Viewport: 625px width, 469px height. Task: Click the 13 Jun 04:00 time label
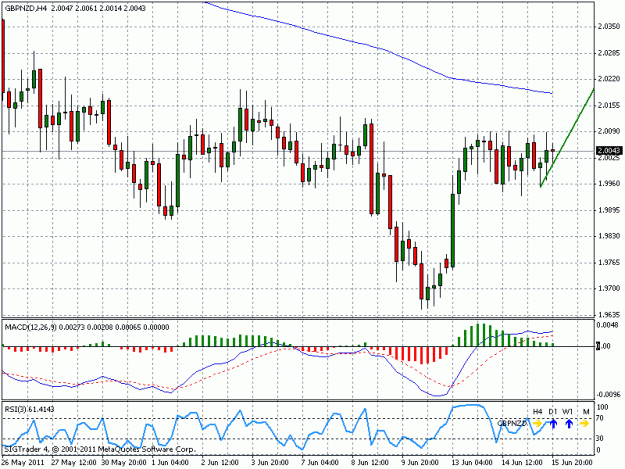[472, 463]
